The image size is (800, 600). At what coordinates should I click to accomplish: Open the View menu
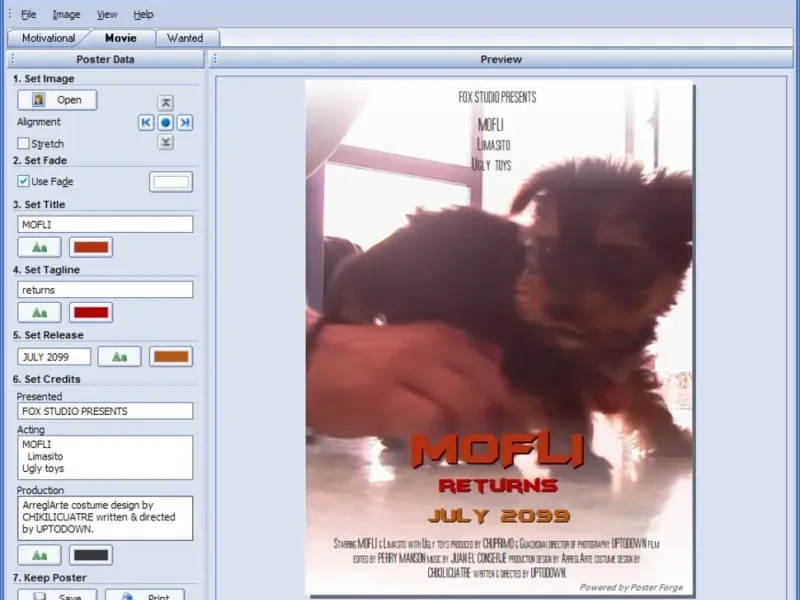pyautogui.click(x=107, y=14)
